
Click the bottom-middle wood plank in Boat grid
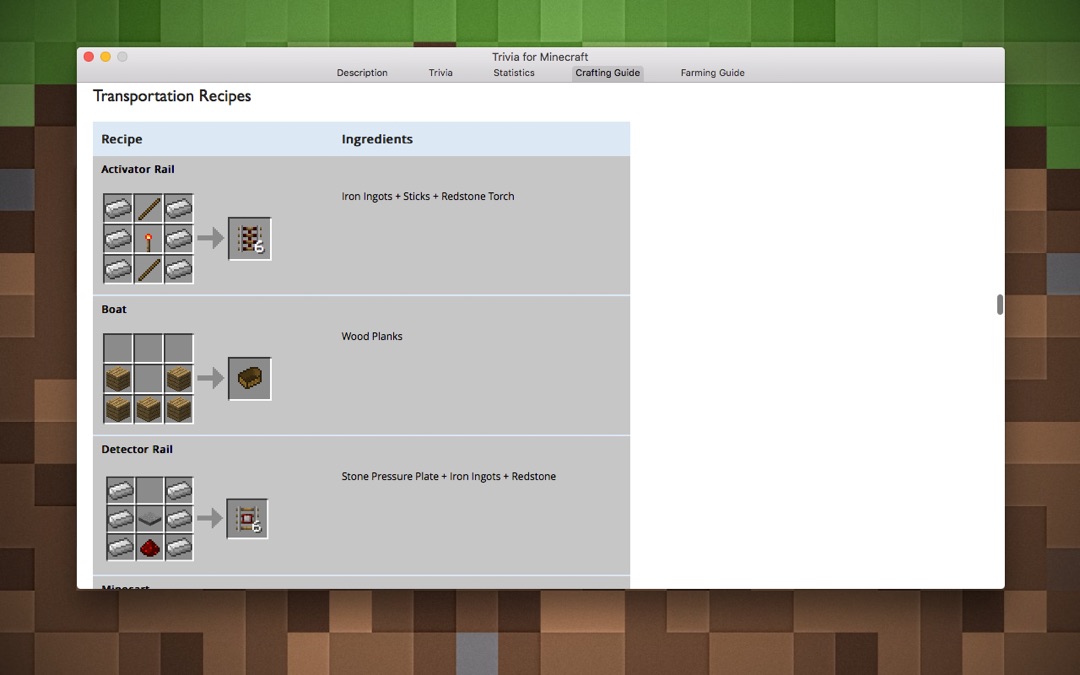coord(148,409)
